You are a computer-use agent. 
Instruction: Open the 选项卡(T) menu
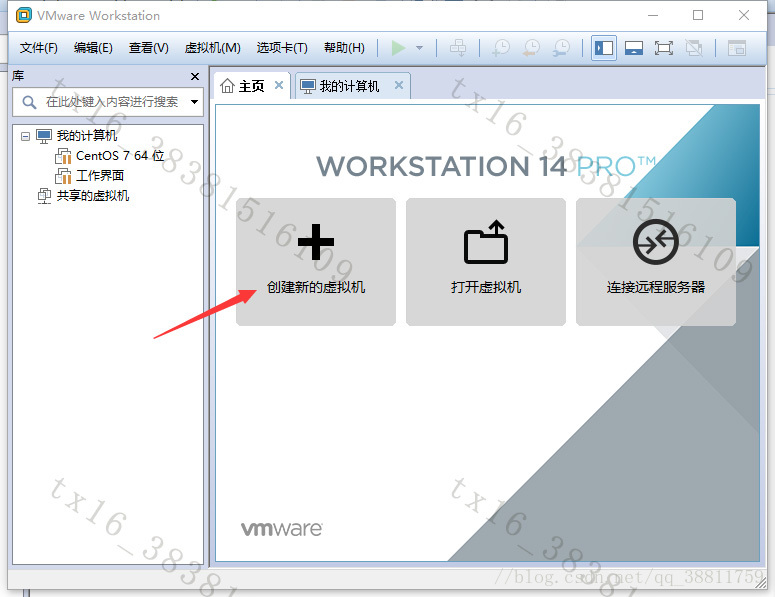click(x=282, y=48)
